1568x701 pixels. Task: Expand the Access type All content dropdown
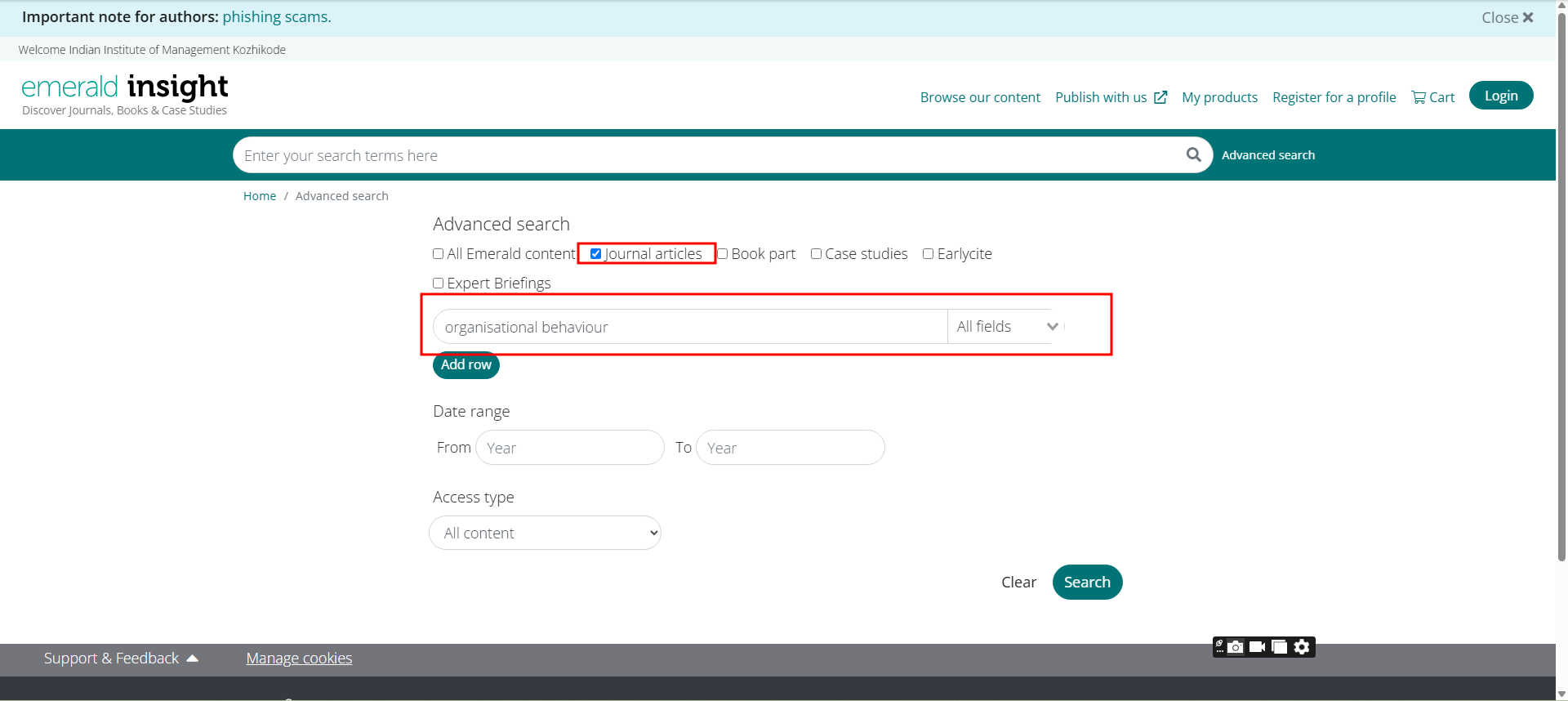[x=545, y=533]
